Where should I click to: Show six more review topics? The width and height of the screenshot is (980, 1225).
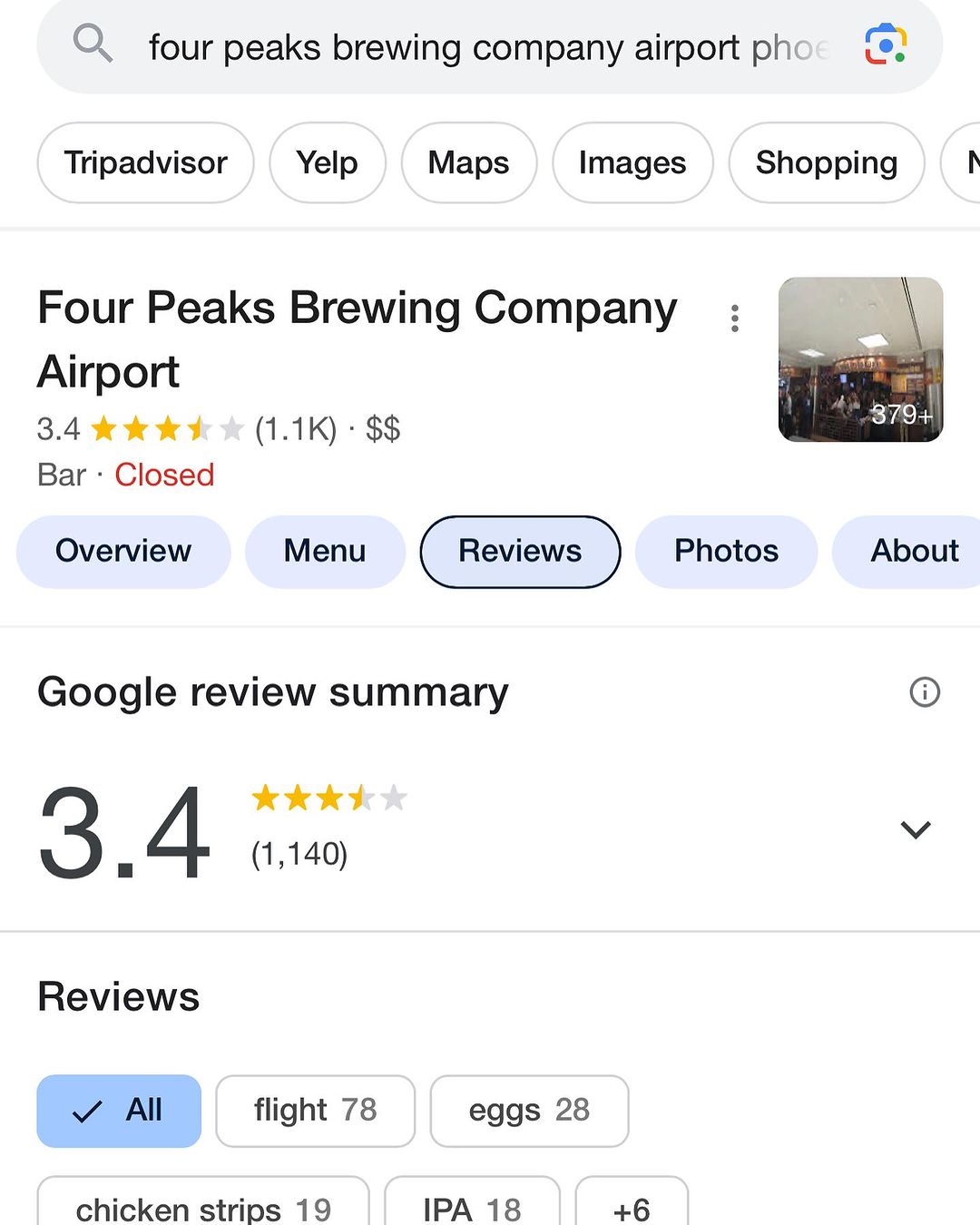632,1207
